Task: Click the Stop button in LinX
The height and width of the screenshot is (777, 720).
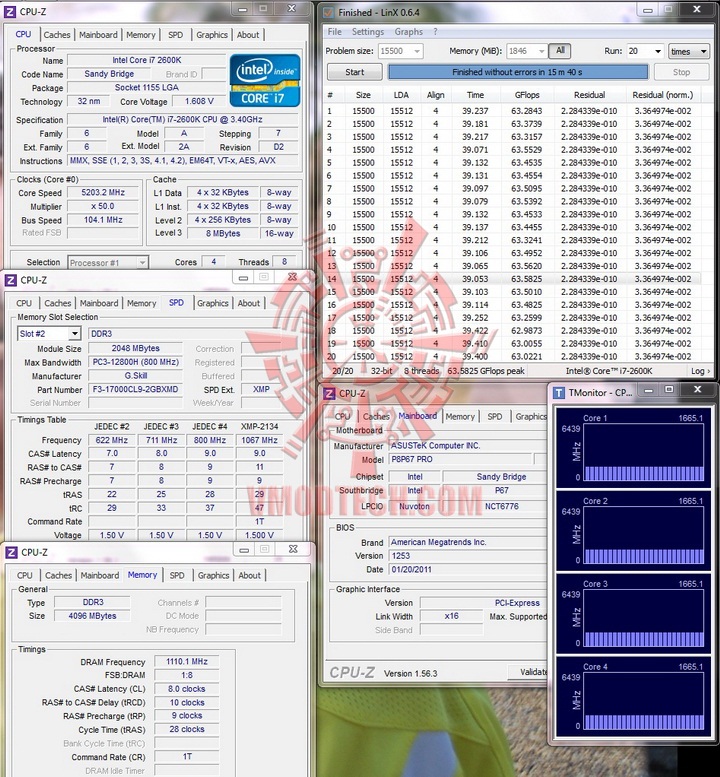Action: 681,72
